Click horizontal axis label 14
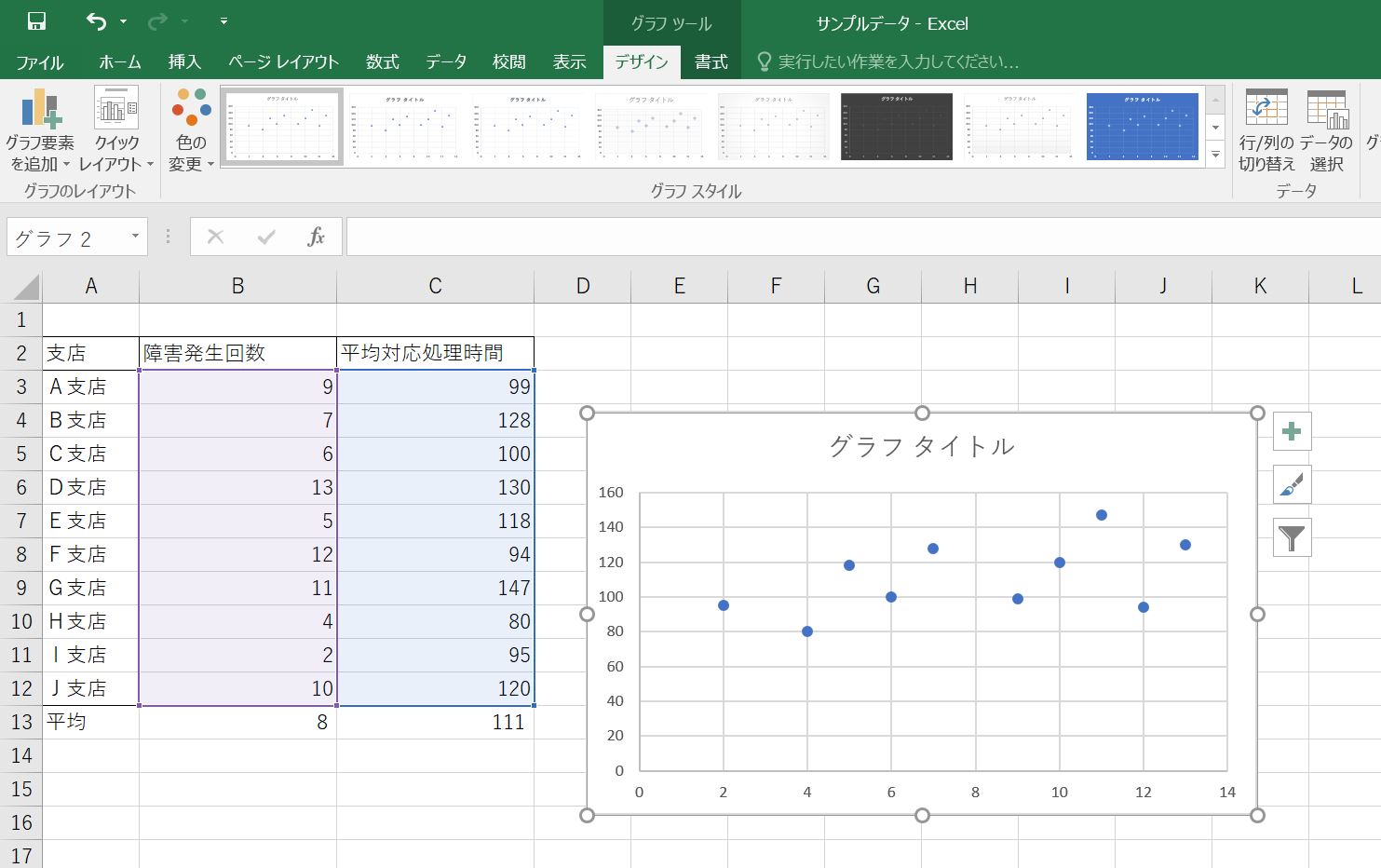Image resolution: width=1381 pixels, height=868 pixels. (x=1227, y=793)
